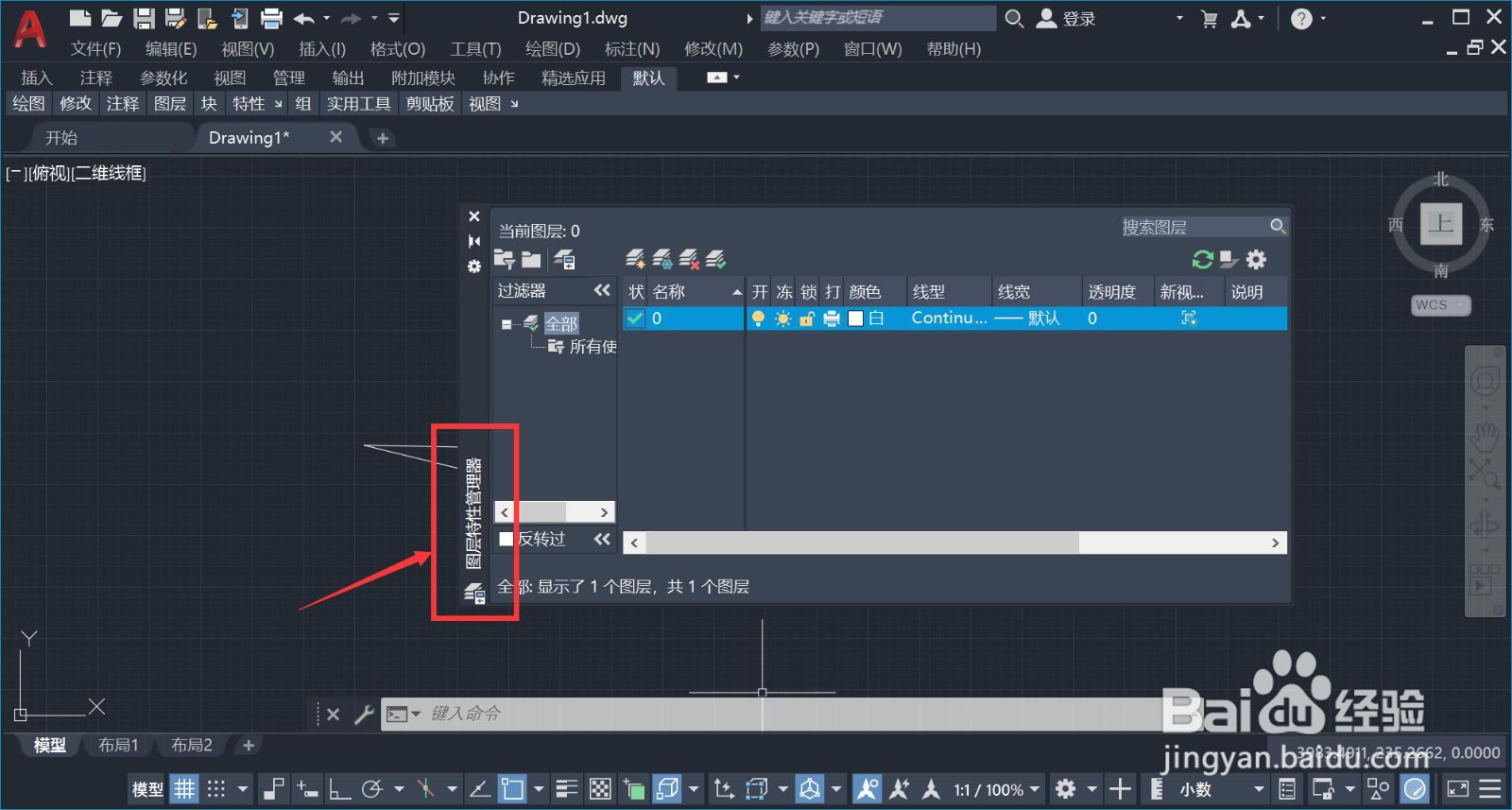Click search magnifier in layer search box
The width and height of the screenshot is (1512, 810).
[x=1278, y=226]
